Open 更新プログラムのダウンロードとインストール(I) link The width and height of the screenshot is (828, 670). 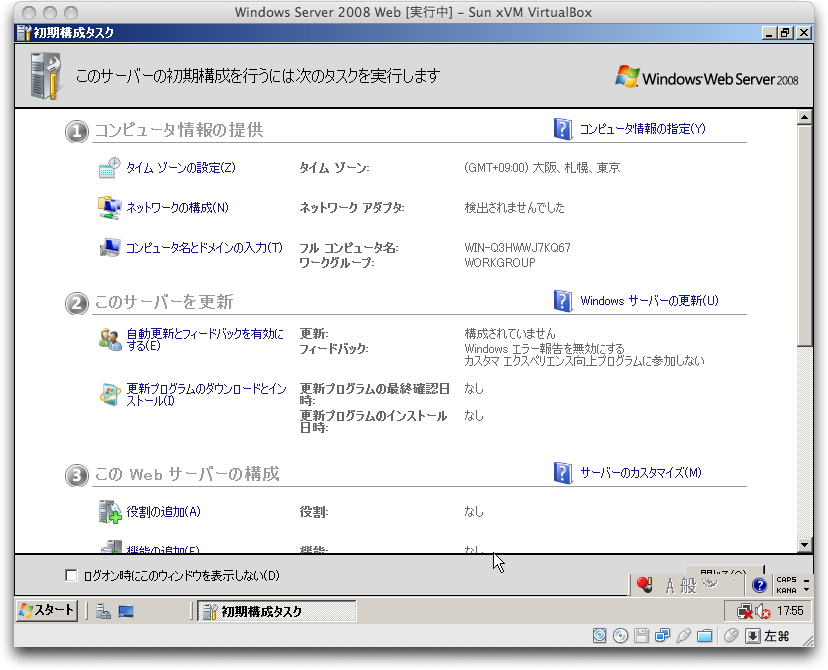coord(206,394)
